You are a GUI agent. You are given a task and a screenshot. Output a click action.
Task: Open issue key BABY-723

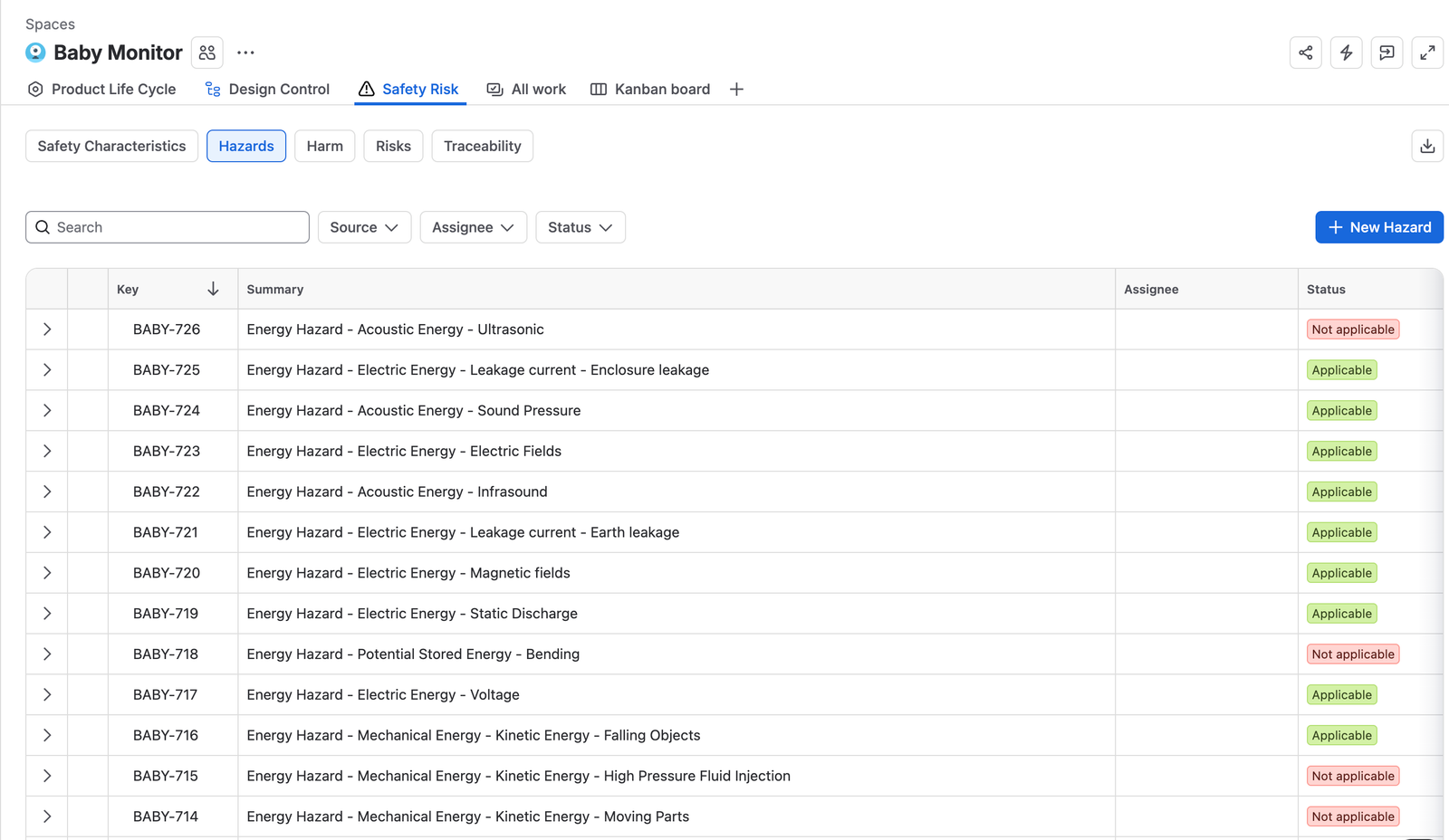[x=167, y=451]
